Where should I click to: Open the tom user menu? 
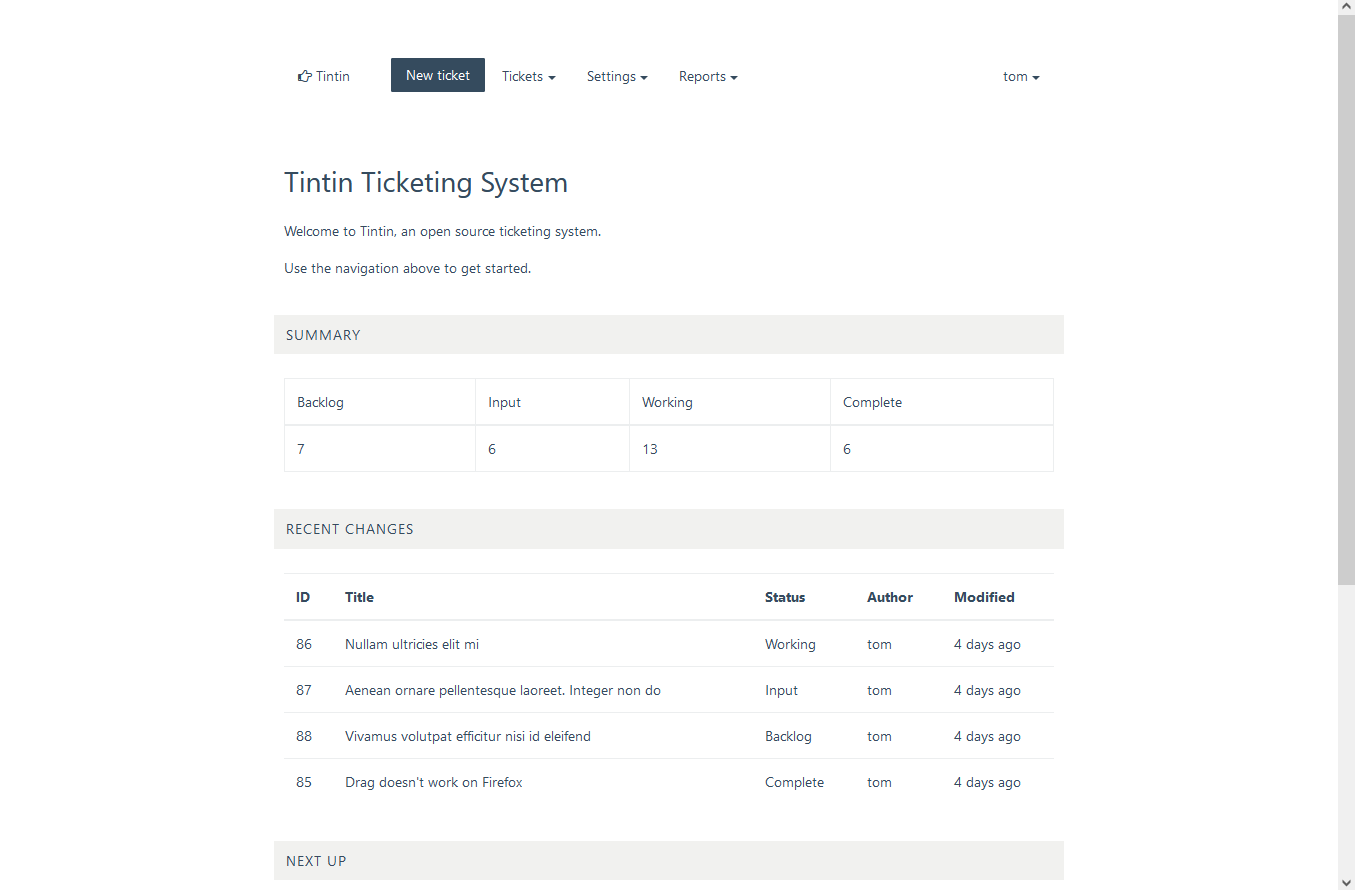[1021, 77]
